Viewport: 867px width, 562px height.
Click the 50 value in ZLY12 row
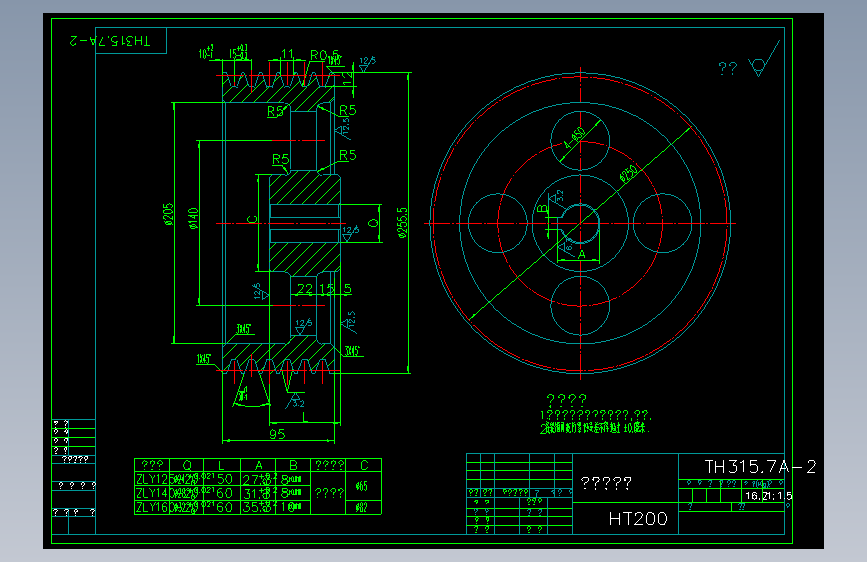224,479
